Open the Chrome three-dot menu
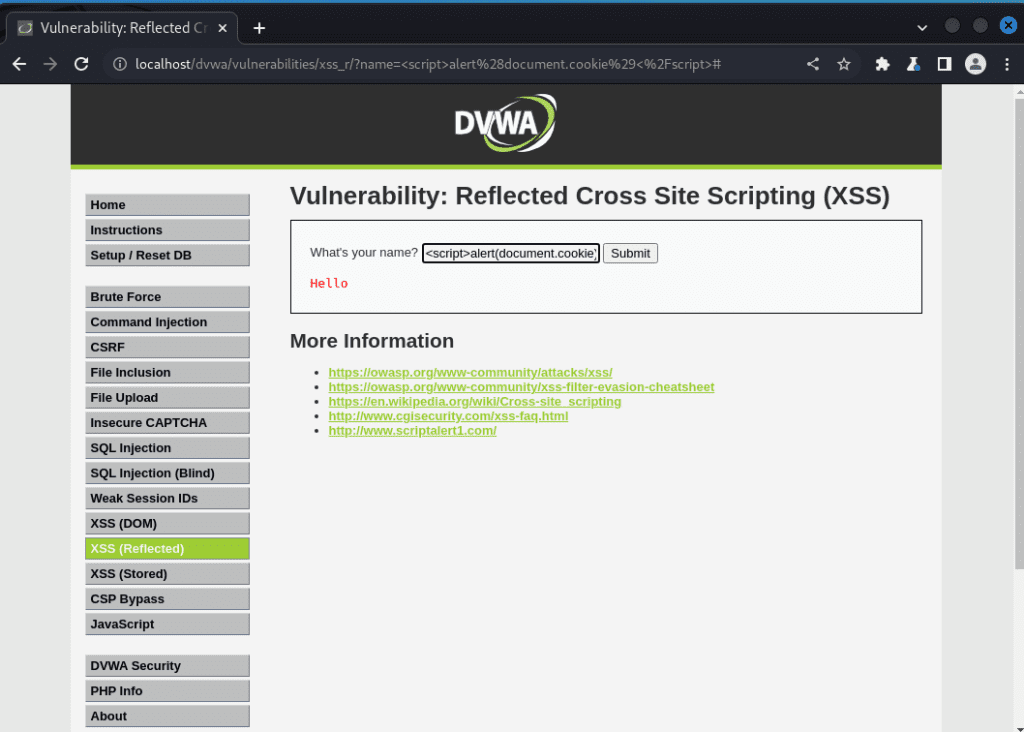The image size is (1024, 732). (x=1007, y=64)
